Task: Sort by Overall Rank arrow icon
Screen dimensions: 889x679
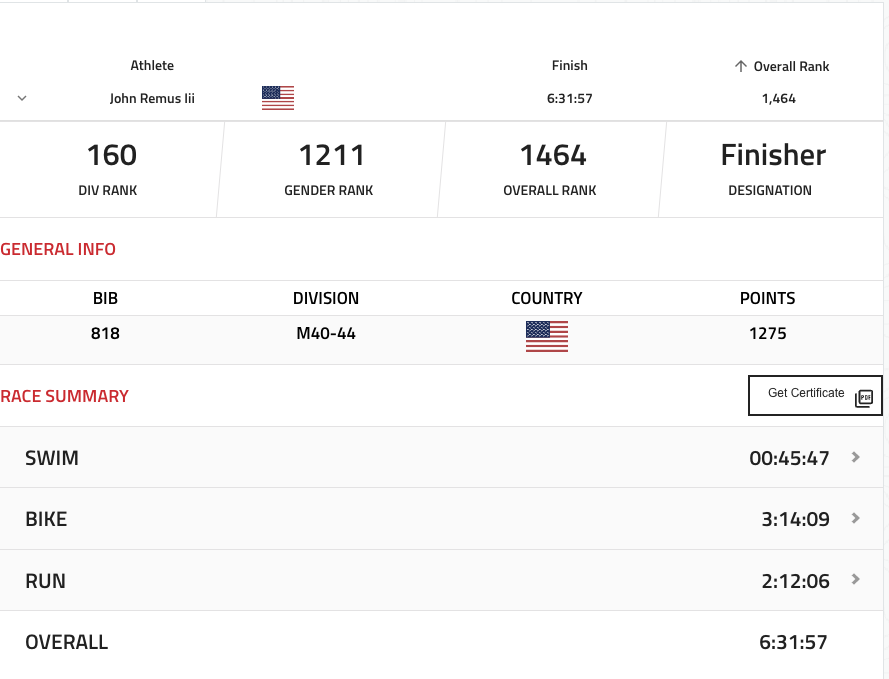Action: pos(740,66)
